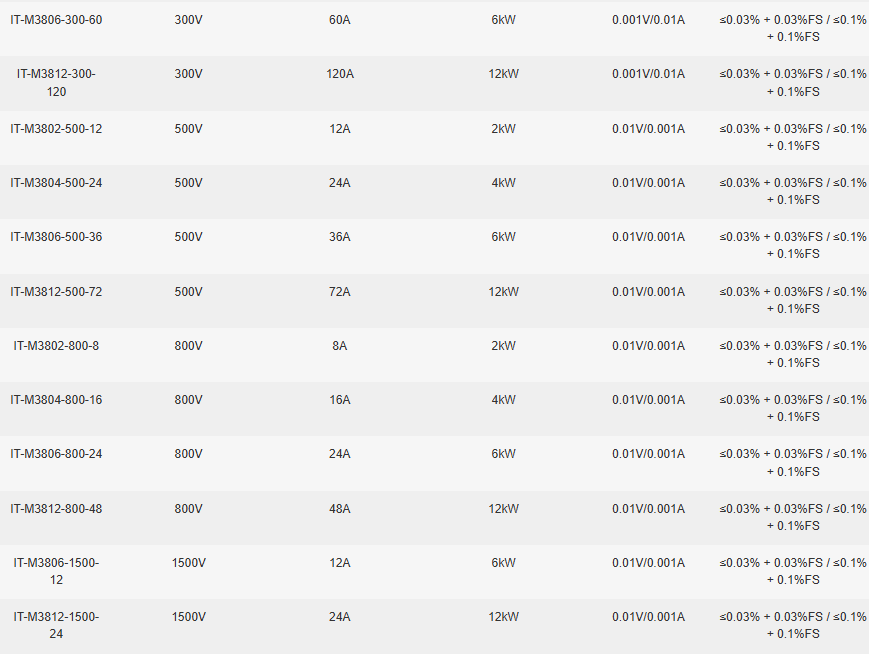This screenshot has width=869, height=654.
Task: Select the IT-M3802-500-12 model cell
Action: [x=56, y=129]
